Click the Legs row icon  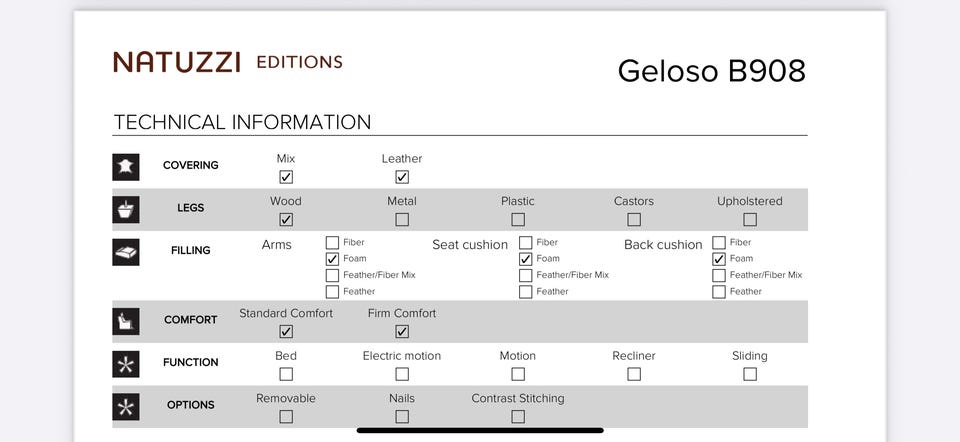[126, 209]
